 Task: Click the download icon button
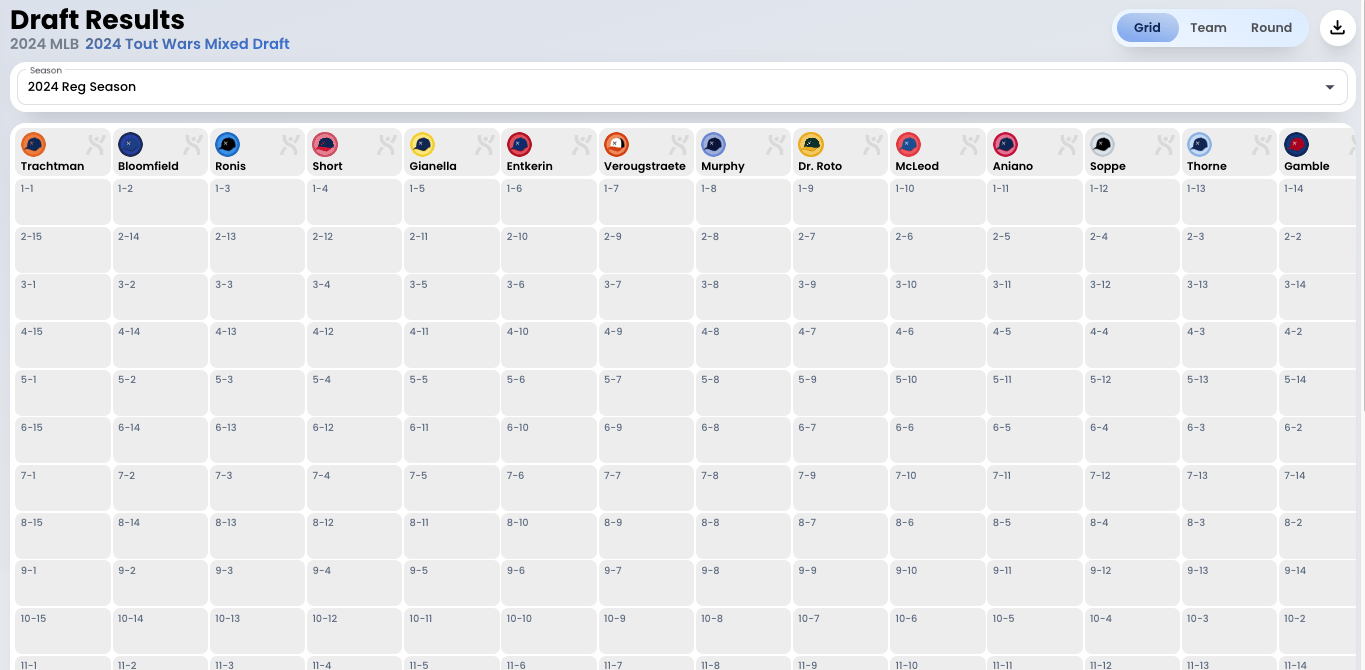(x=1337, y=27)
